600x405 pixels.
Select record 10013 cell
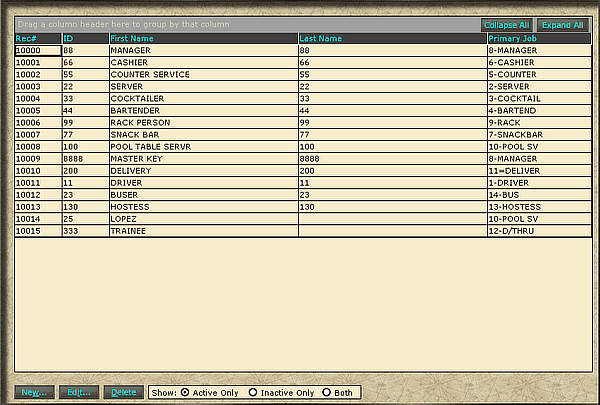pos(38,207)
